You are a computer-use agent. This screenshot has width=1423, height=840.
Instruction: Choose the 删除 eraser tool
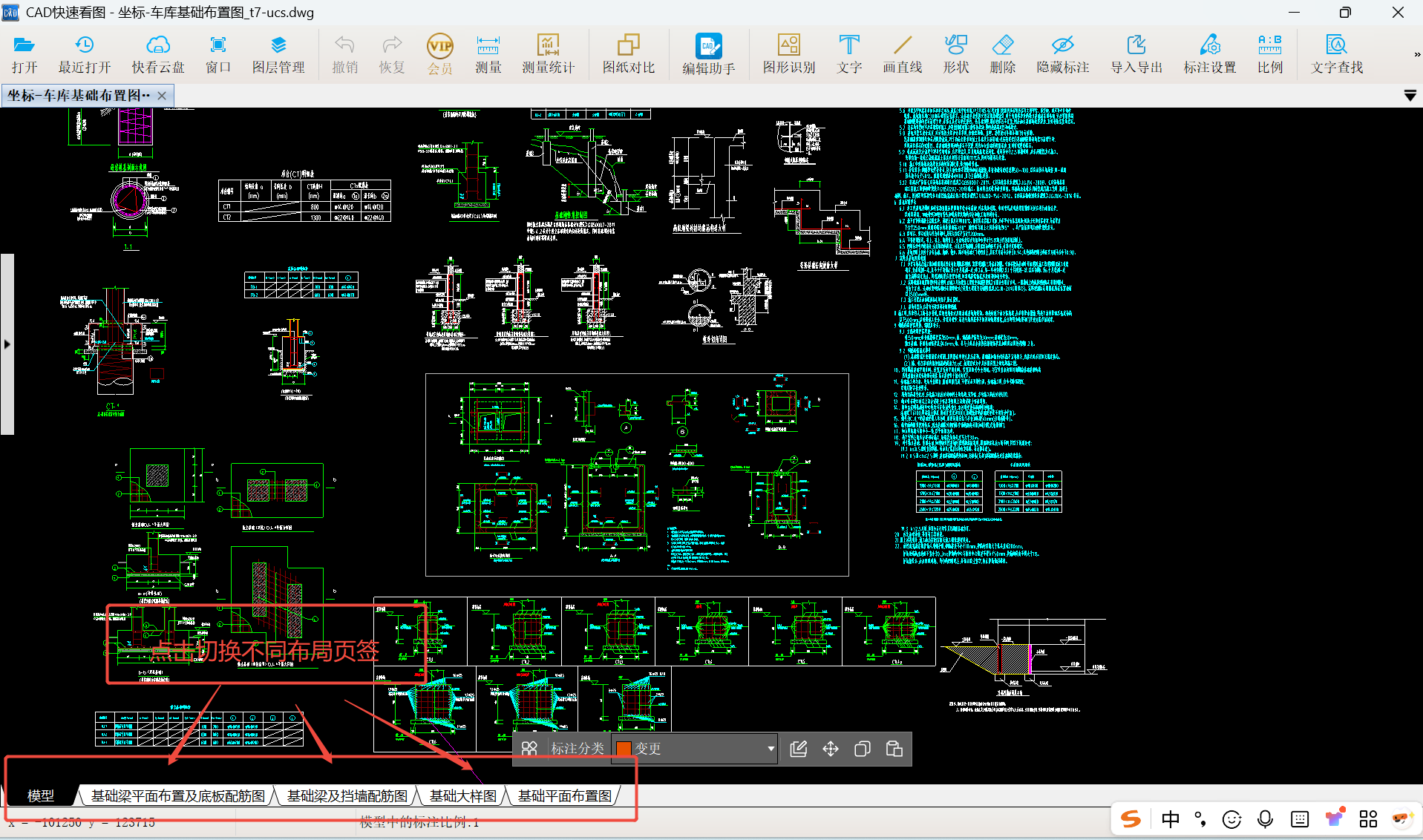[1002, 54]
